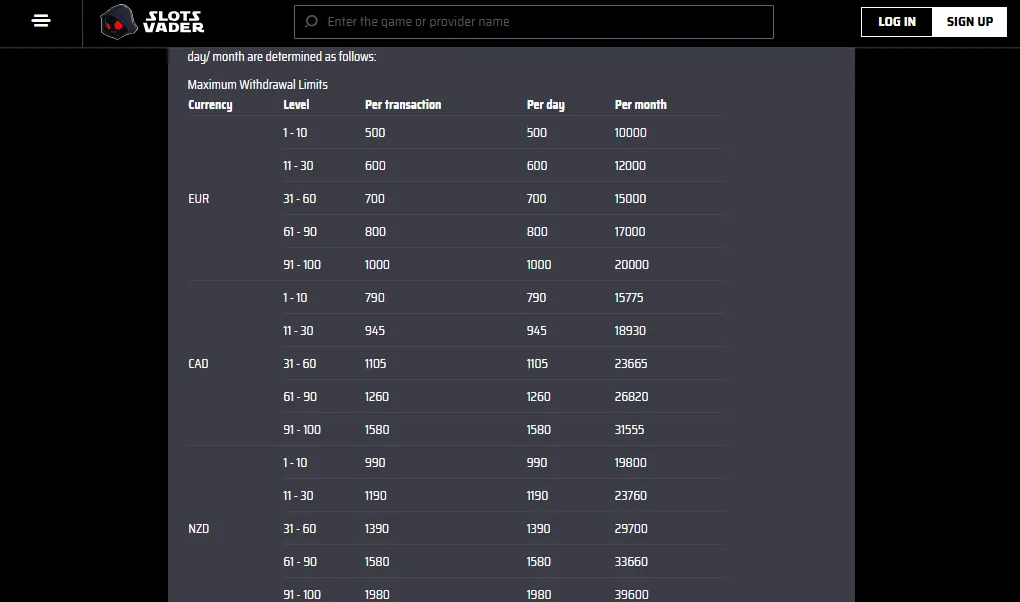Click the per month value 20000
This screenshot has height=602, width=1020.
(x=631, y=265)
